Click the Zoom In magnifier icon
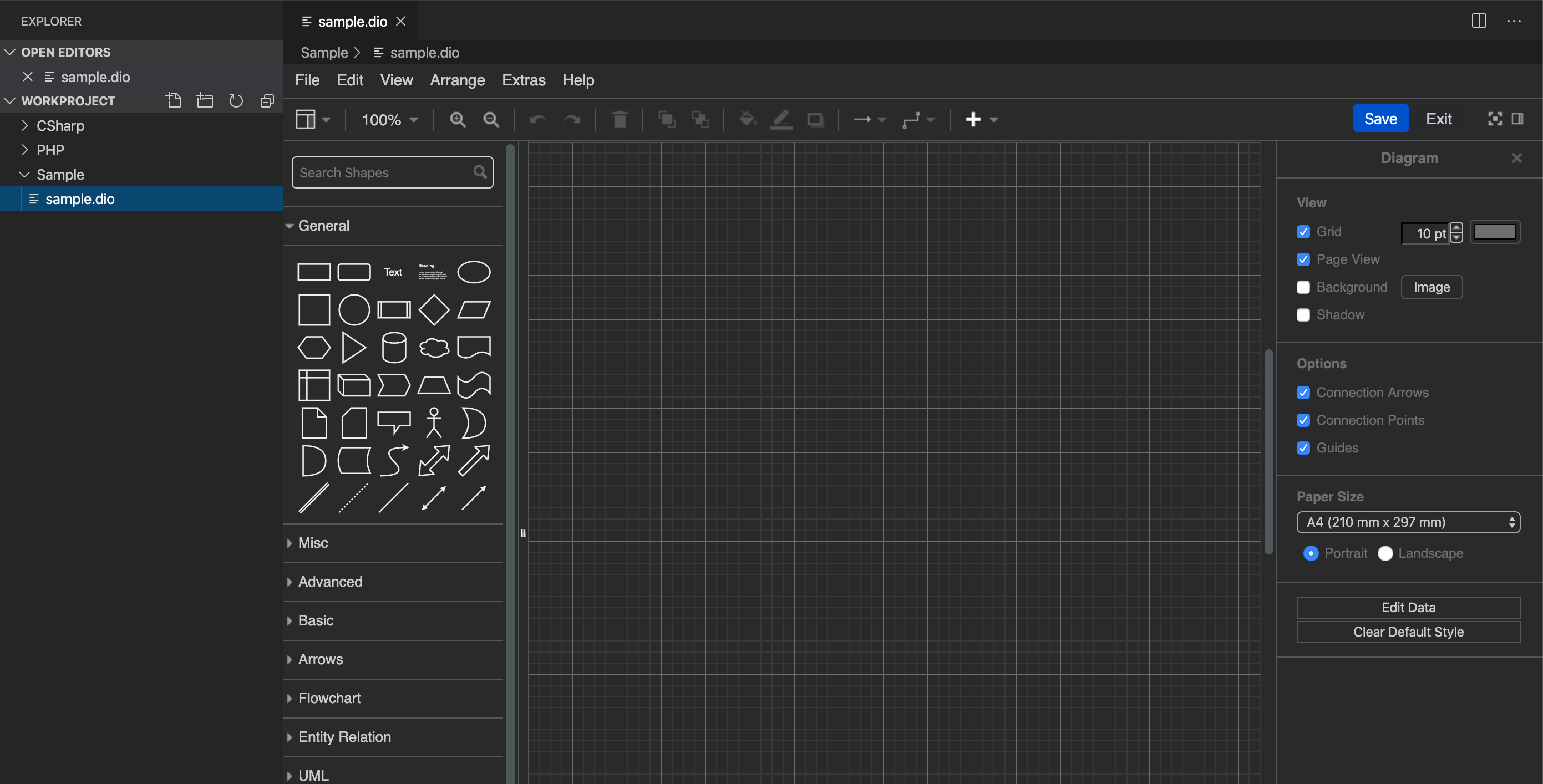Viewport: 1543px width, 784px height. [x=458, y=119]
